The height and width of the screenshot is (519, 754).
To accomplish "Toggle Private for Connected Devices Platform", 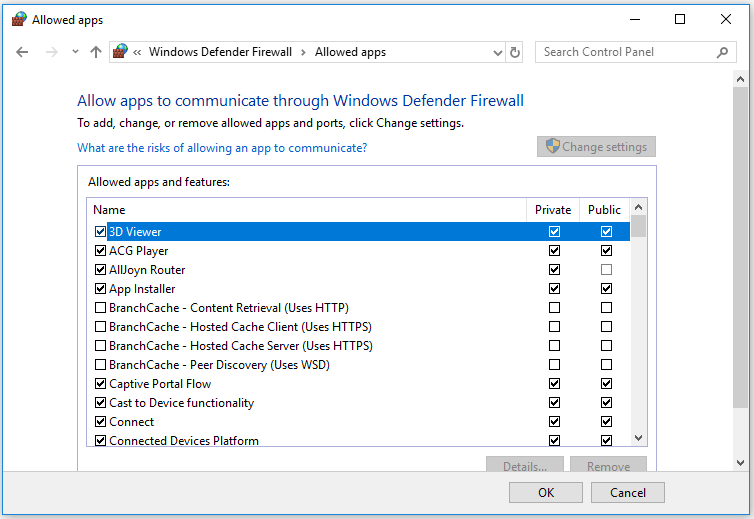I will click(x=554, y=441).
